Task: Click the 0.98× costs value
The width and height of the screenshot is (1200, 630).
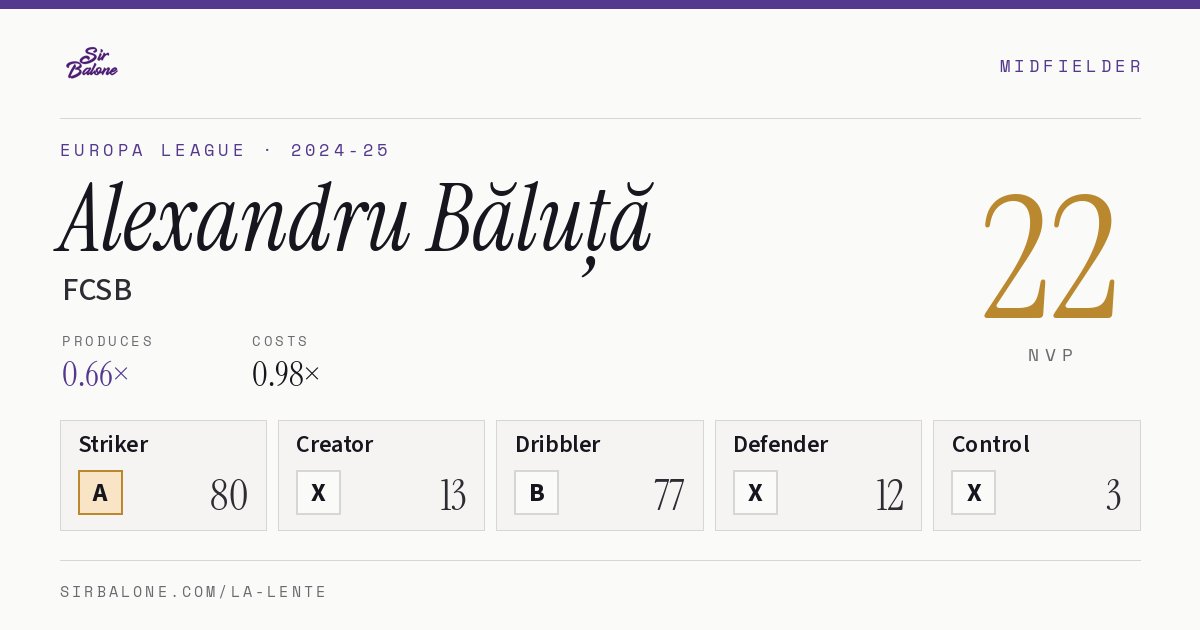Action: pos(286,374)
